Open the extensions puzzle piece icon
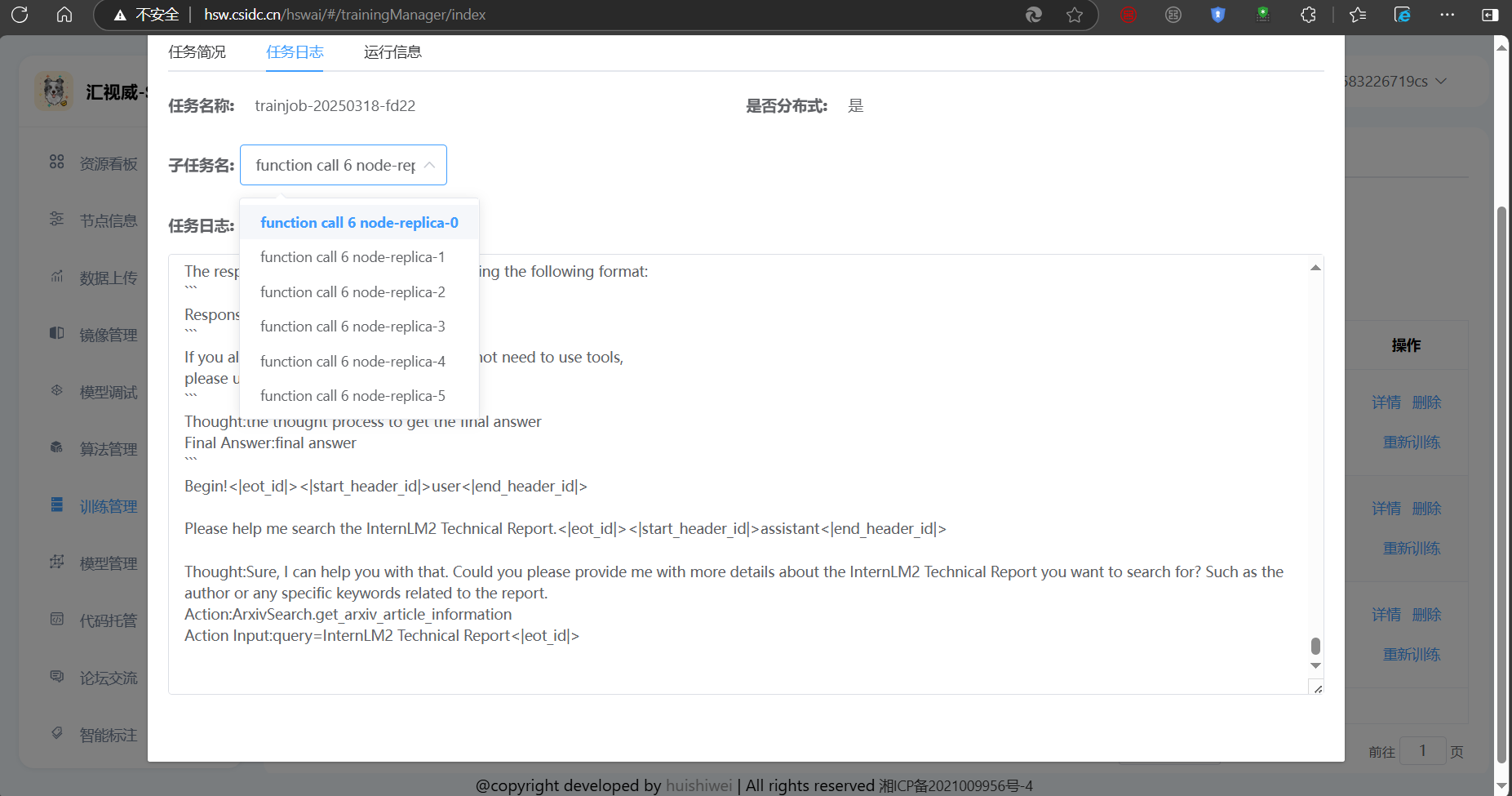The width and height of the screenshot is (1512, 796). (1308, 15)
